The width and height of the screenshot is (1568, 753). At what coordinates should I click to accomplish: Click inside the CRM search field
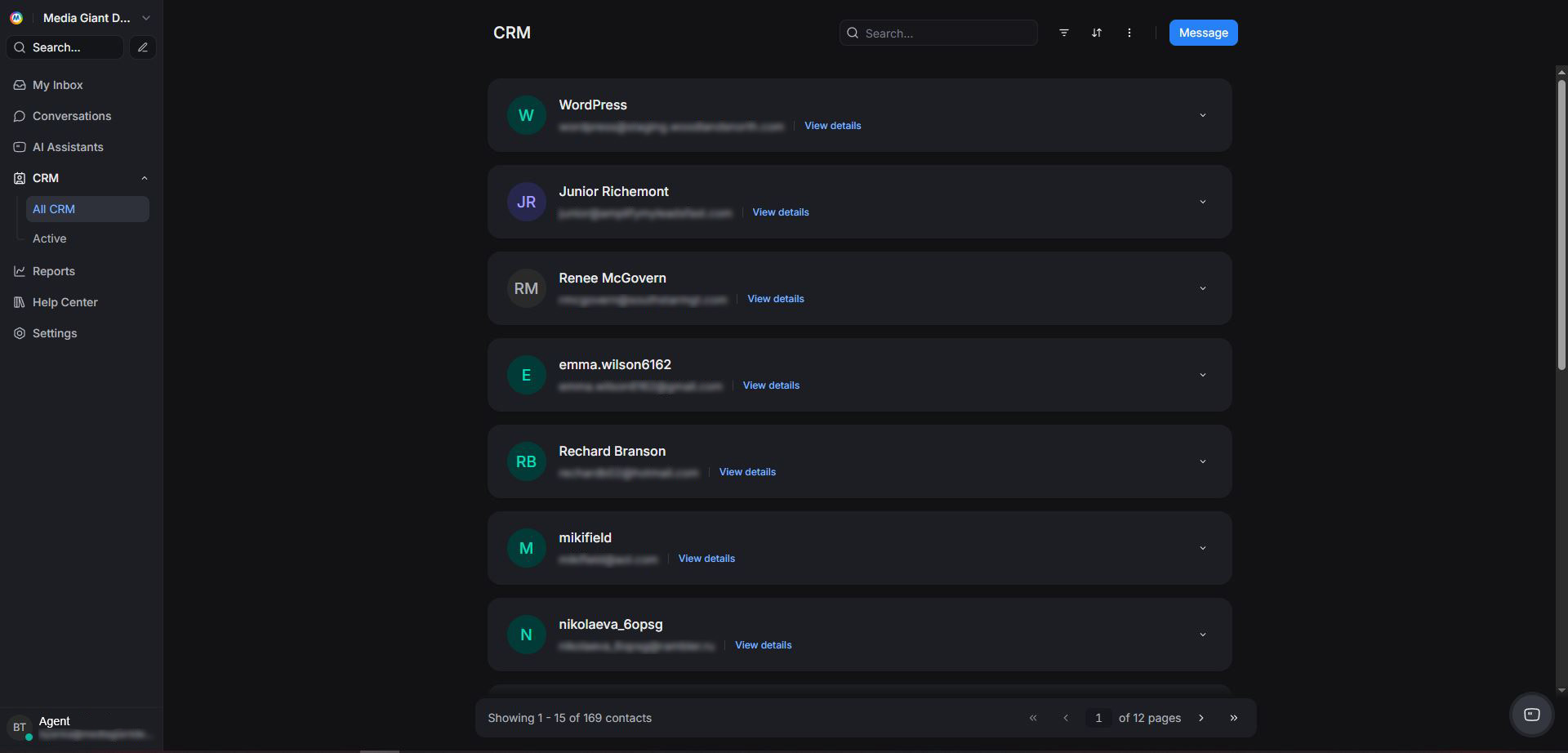(938, 33)
